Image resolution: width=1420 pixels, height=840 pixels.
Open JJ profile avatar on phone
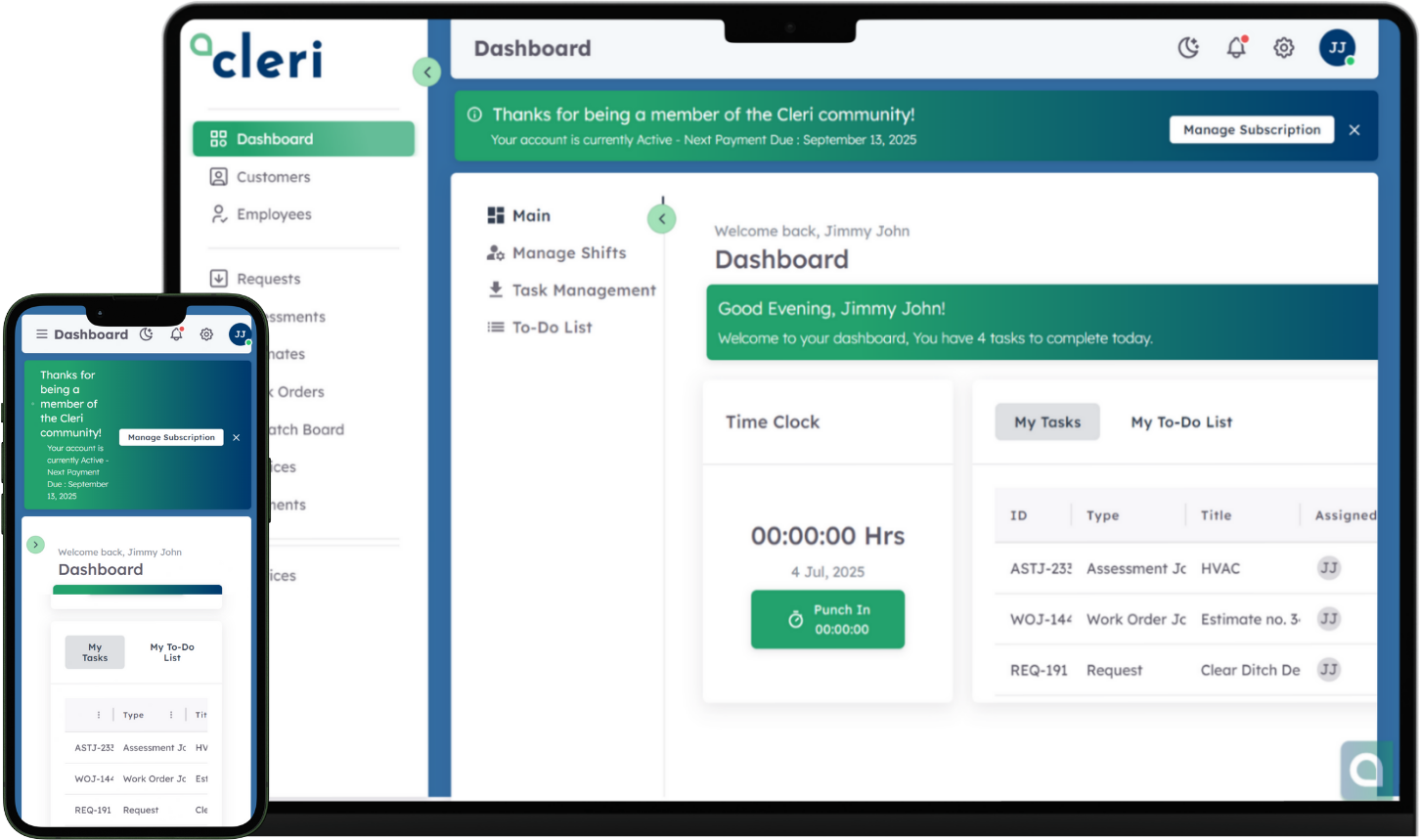point(240,334)
